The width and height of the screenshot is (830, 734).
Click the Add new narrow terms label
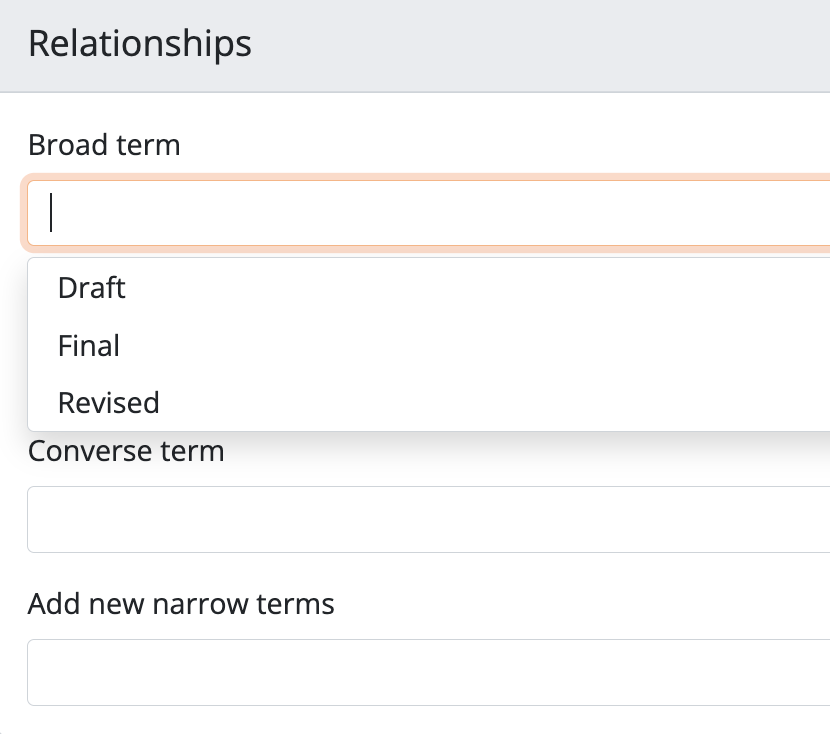pos(181,604)
